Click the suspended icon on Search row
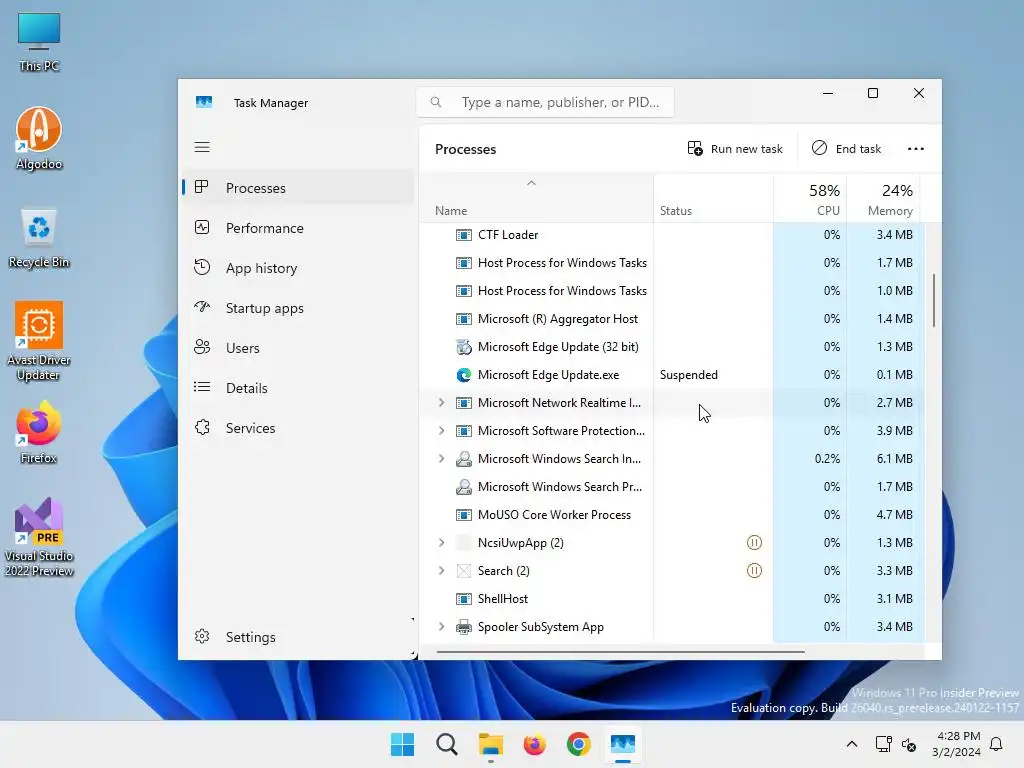 (x=754, y=571)
